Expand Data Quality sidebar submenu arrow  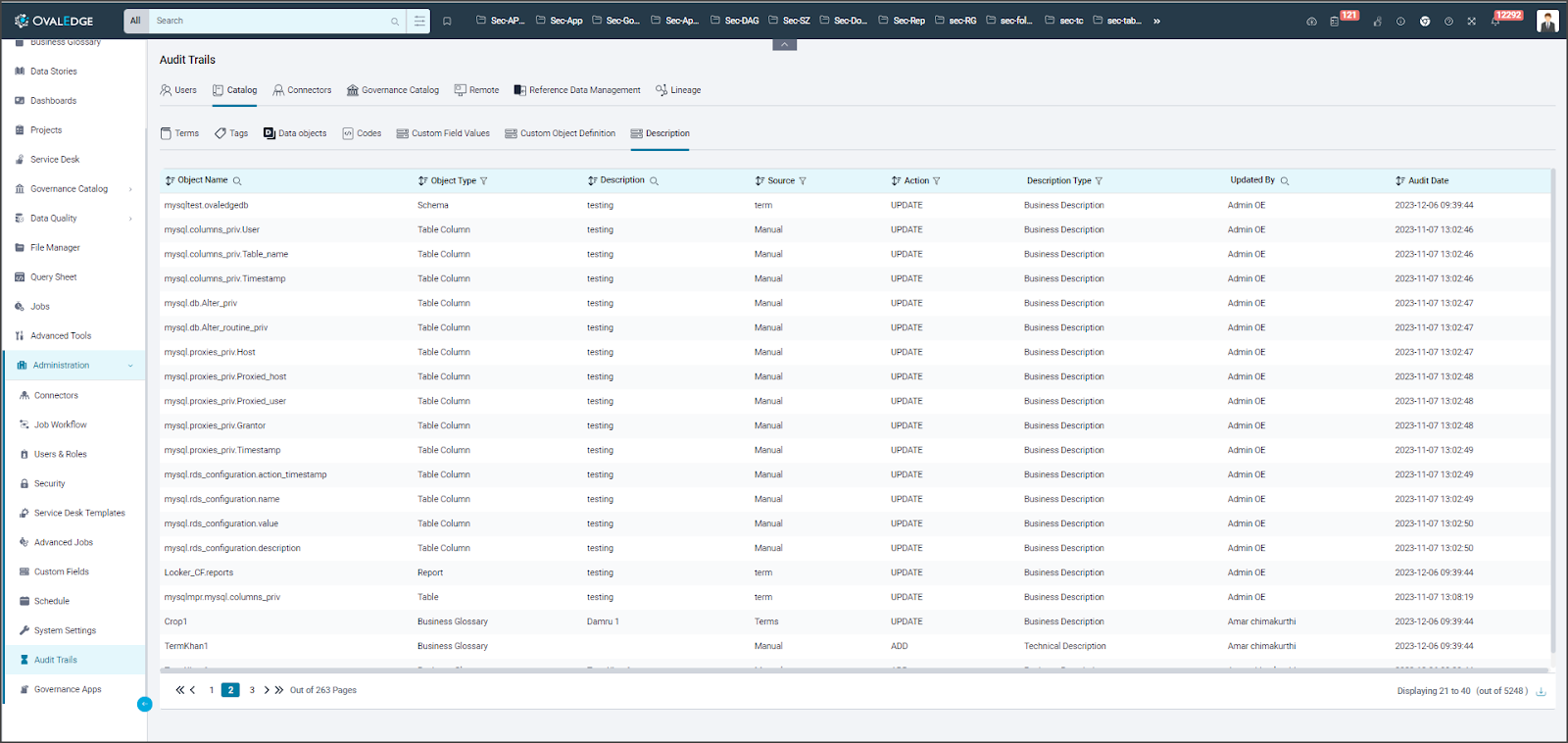tap(130, 219)
